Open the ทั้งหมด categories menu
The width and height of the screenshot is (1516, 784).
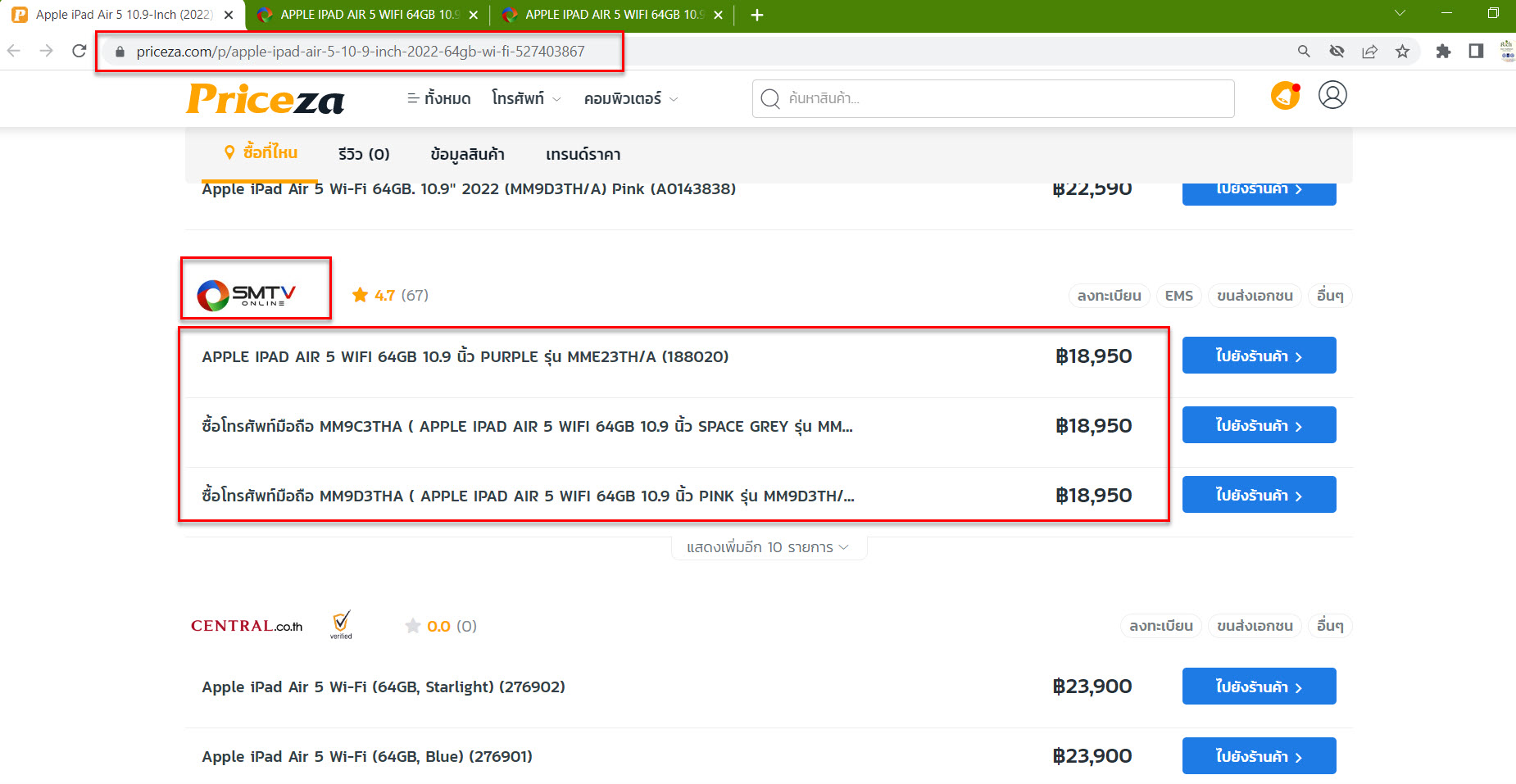tap(438, 98)
